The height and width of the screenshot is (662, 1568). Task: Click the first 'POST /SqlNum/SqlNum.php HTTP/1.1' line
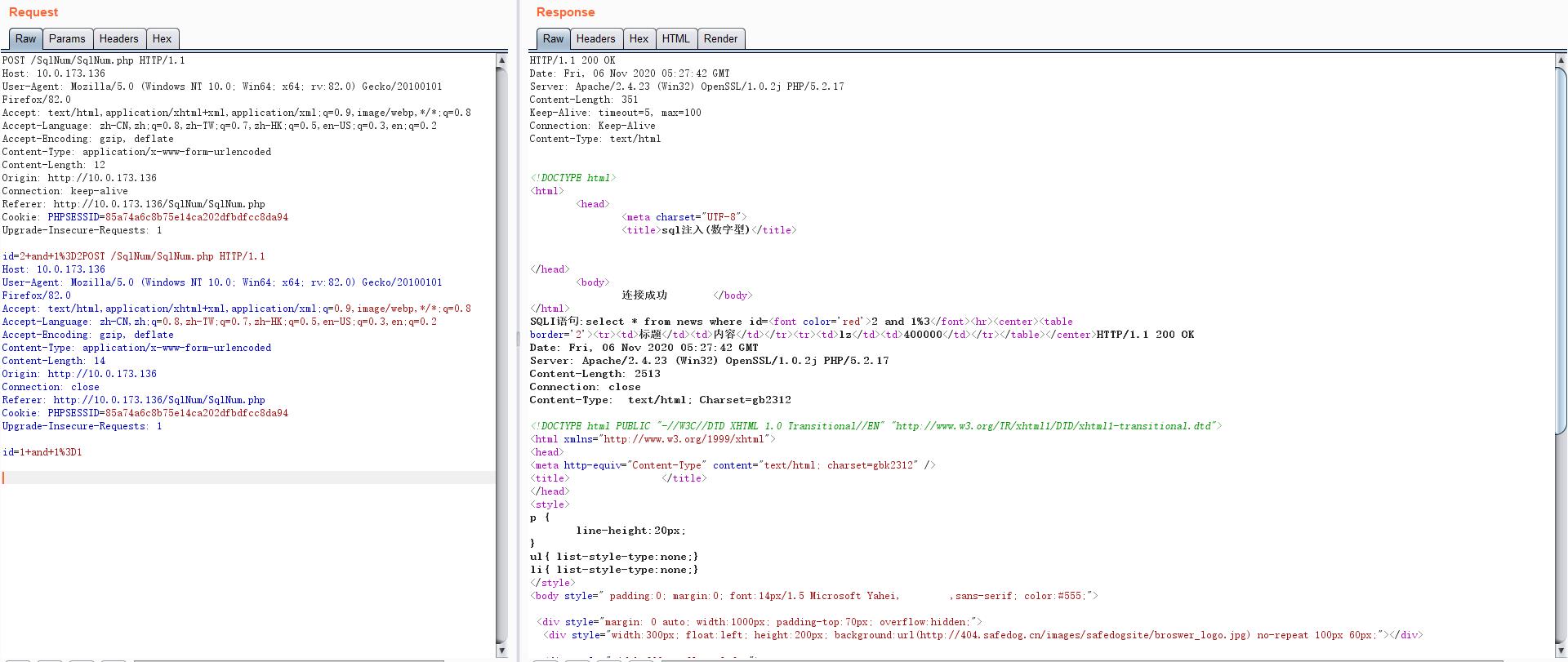pos(94,60)
